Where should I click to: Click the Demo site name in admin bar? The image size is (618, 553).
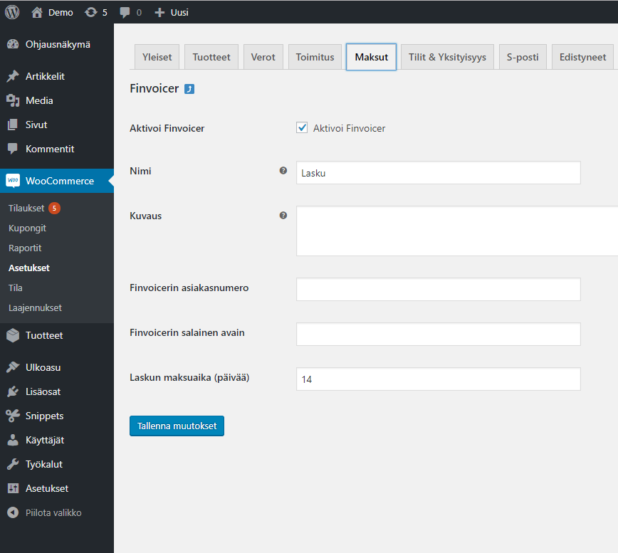point(61,13)
